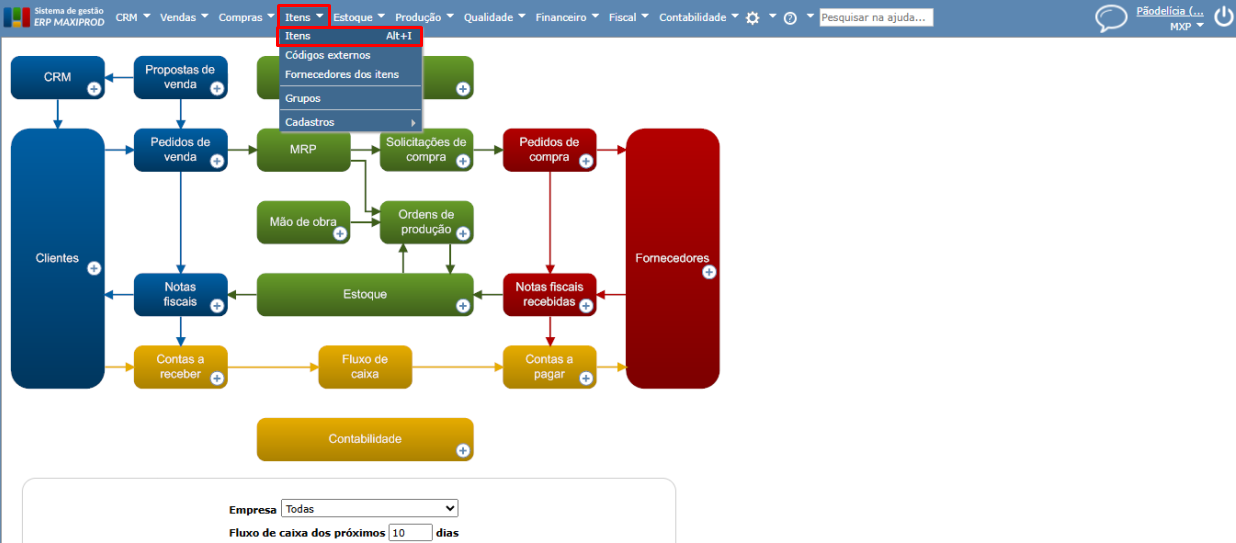Open the green Estoque flow box
The width and height of the screenshot is (1236, 543).
365,294
